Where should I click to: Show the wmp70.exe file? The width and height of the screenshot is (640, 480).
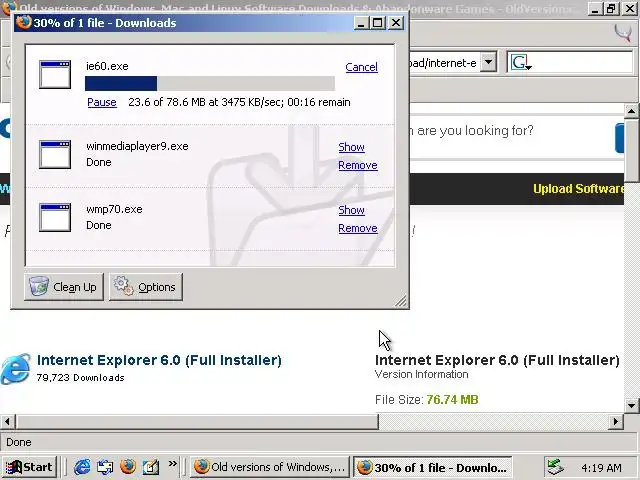click(x=351, y=210)
